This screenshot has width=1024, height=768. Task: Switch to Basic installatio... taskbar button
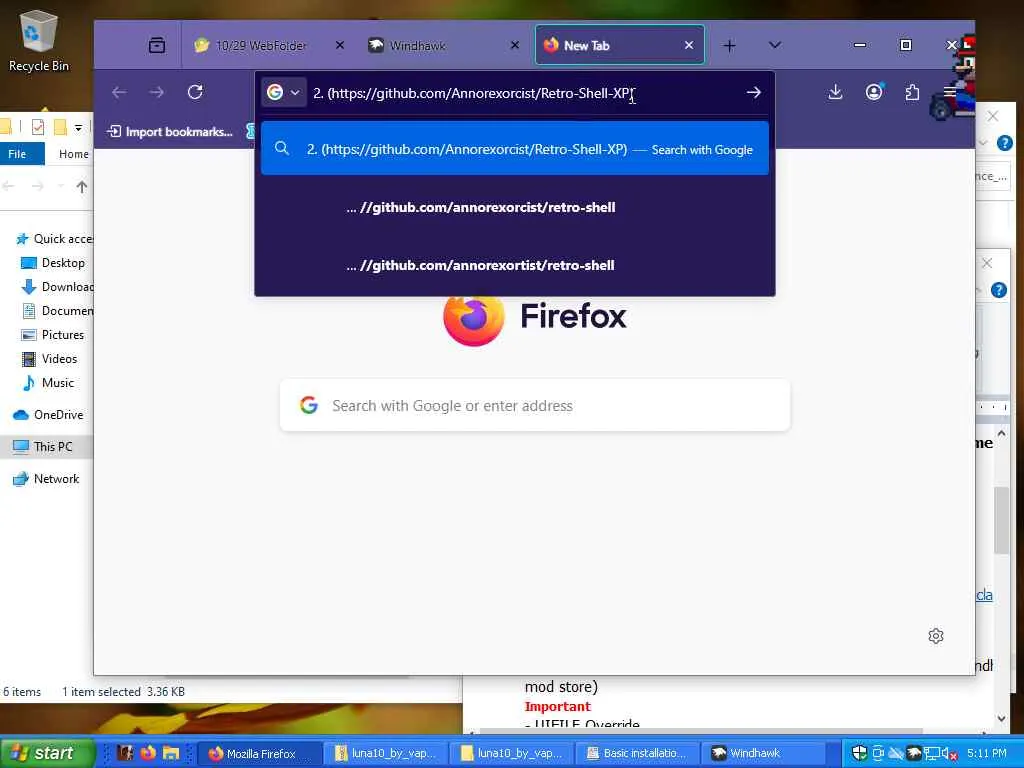pos(638,754)
